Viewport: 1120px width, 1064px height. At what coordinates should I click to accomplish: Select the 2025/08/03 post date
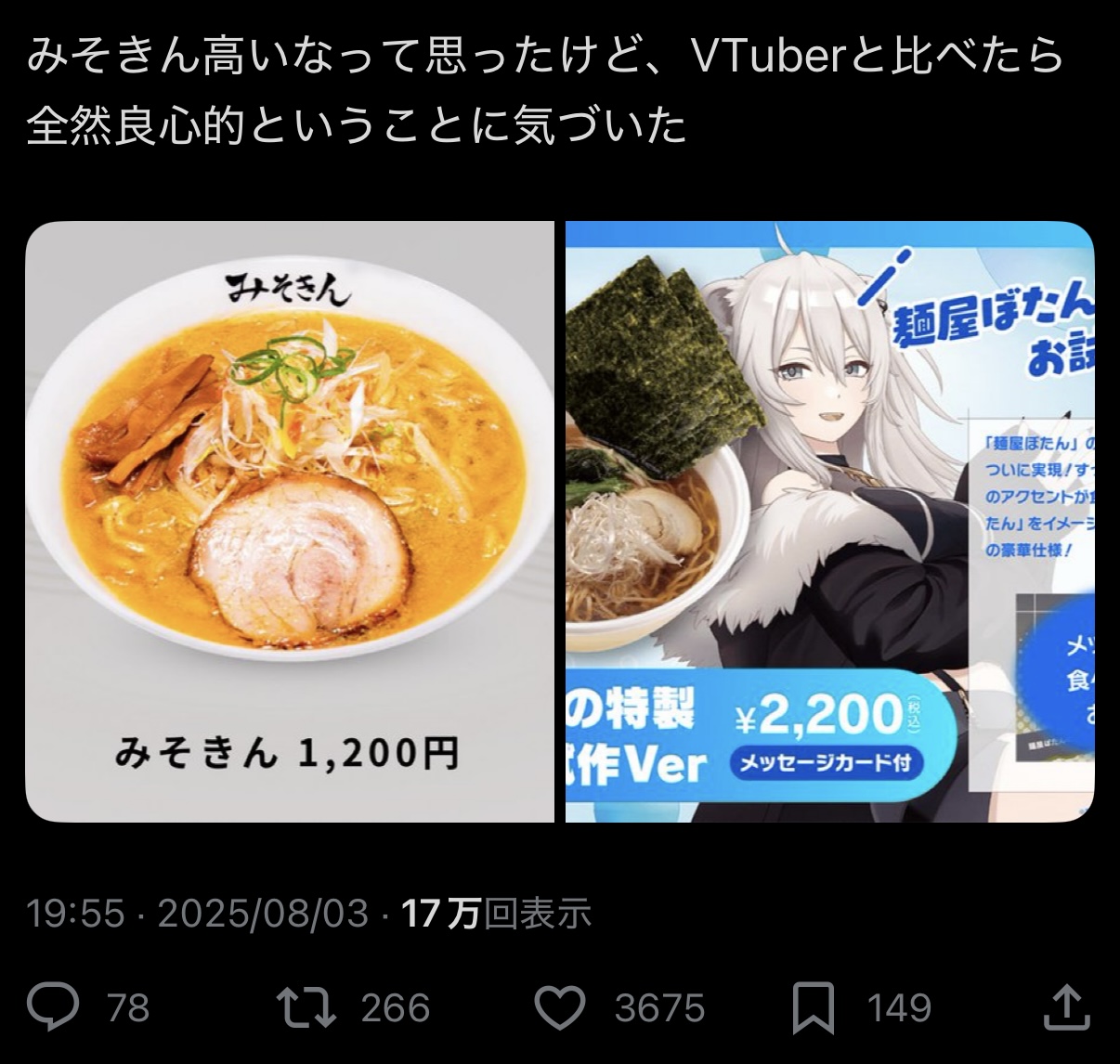tap(263, 914)
